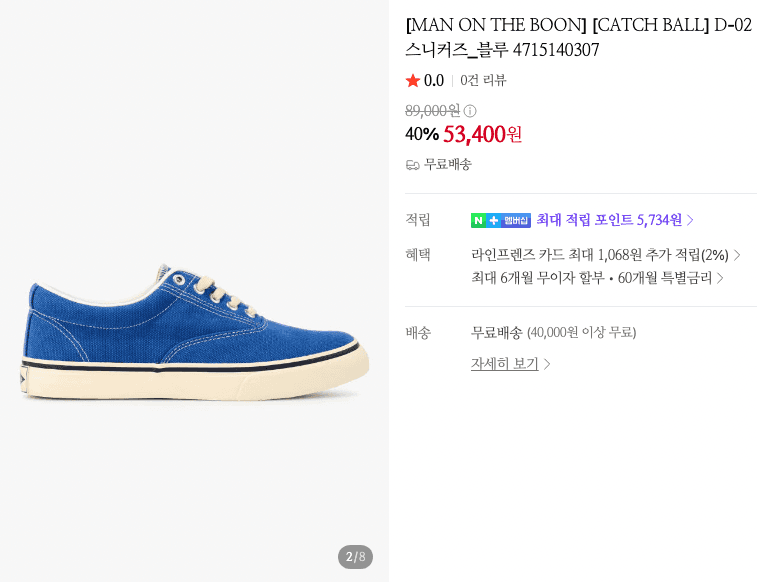Click the 2/8 image page indicator

[355, 557]
